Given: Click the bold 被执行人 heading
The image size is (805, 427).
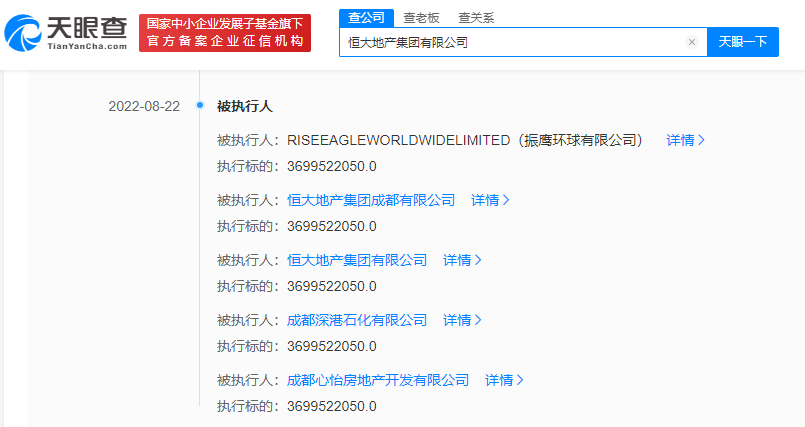Looking at the screenshot, I should [x=244, y=106].
